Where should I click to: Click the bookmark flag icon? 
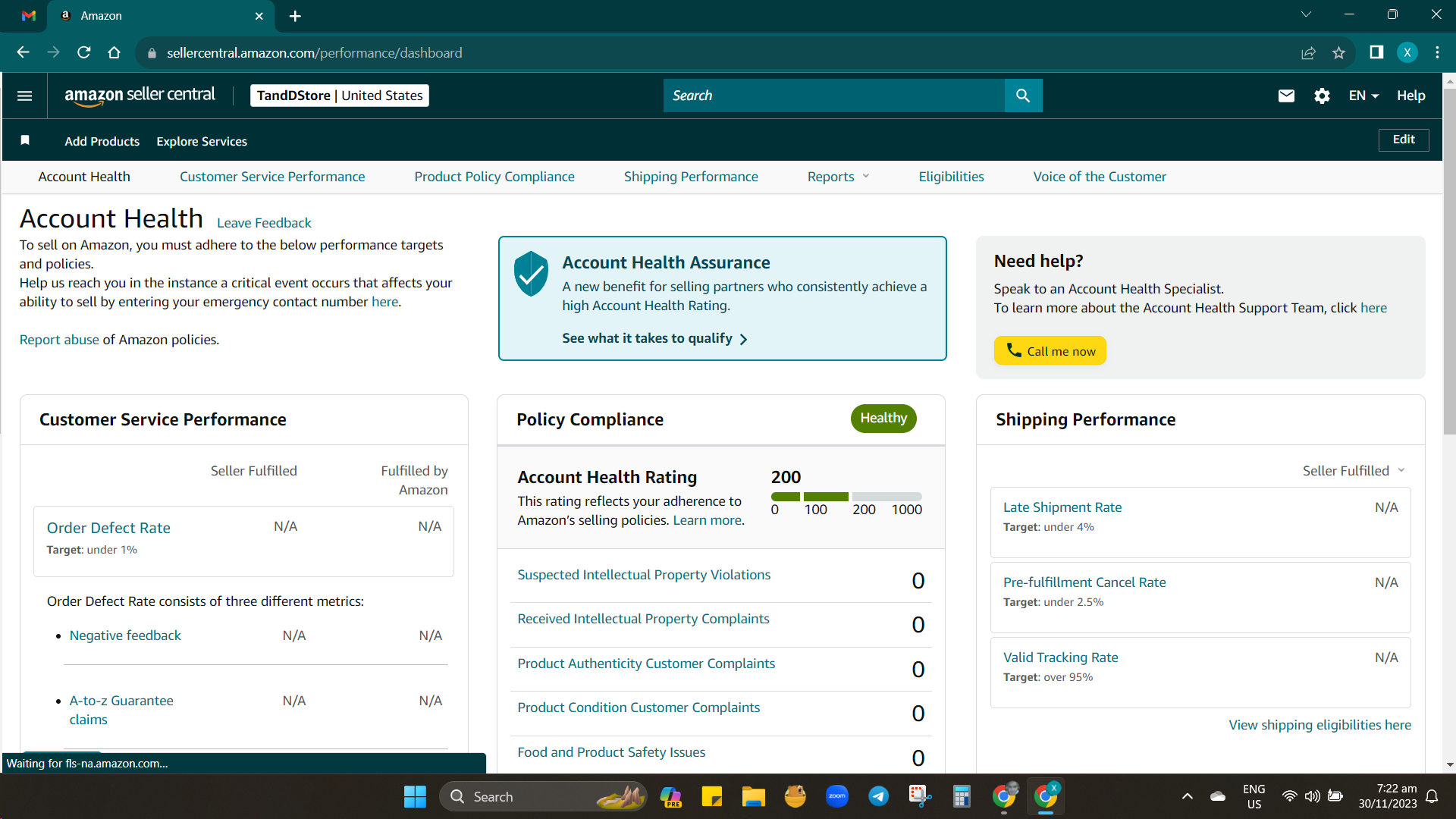[25, 140]
